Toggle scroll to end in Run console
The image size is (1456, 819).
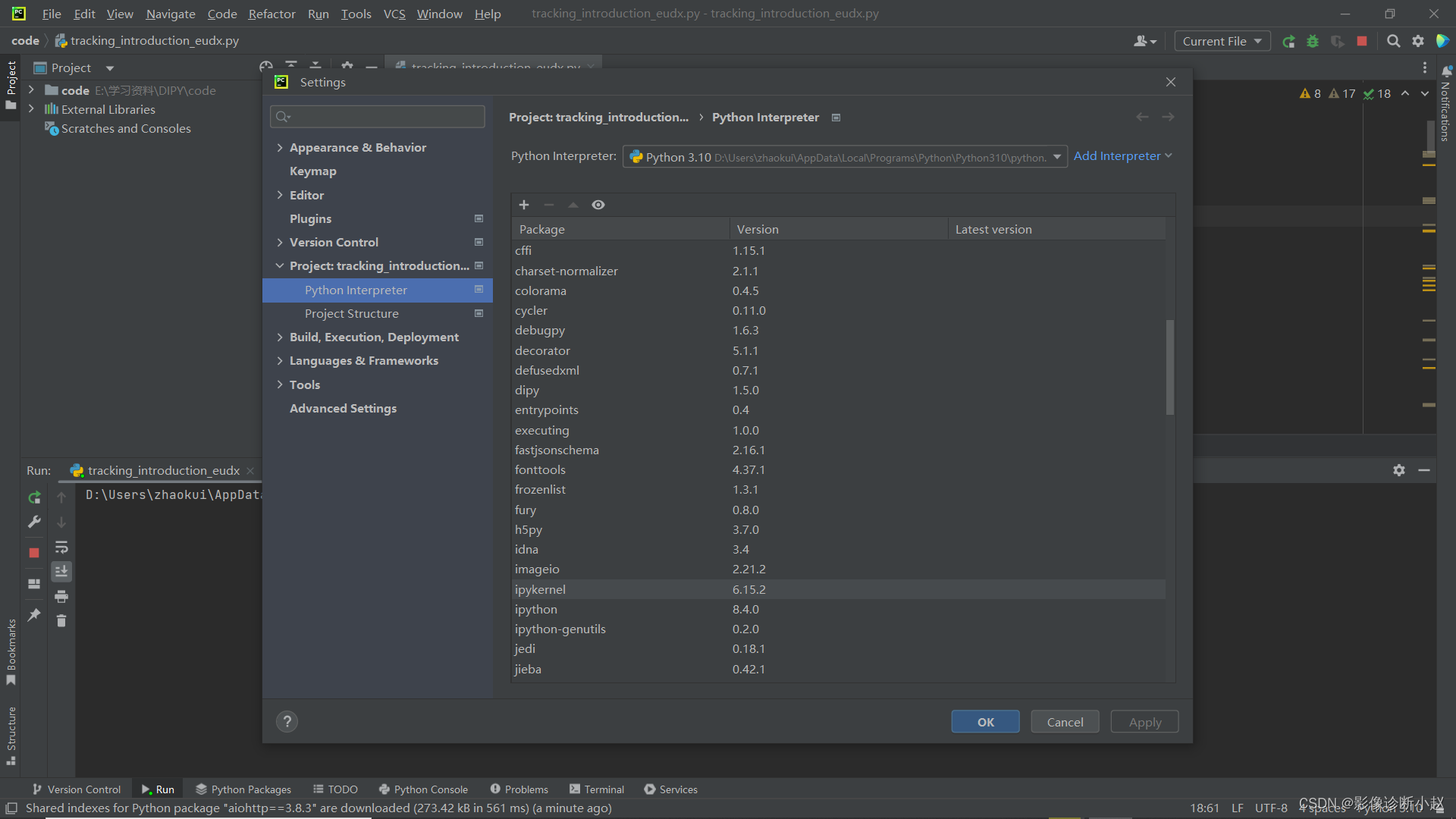point(61,572)
